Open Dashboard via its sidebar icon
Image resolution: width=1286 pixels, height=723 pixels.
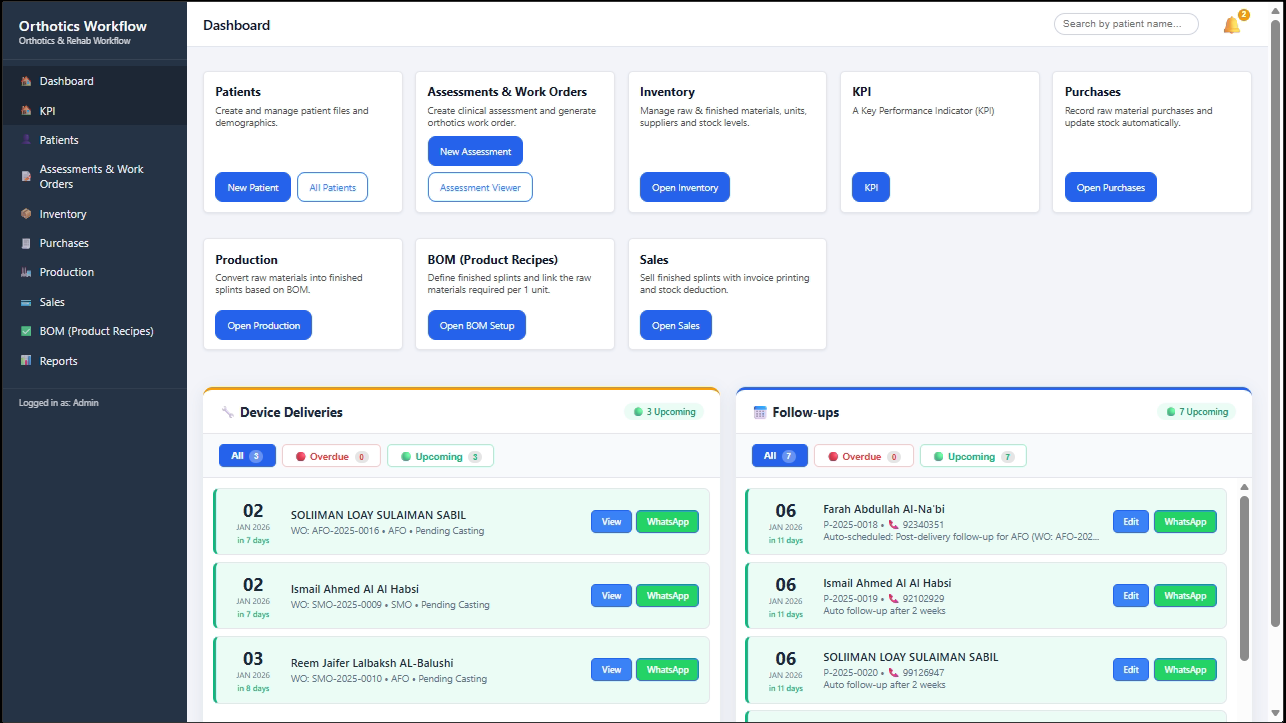coord(26,81)
